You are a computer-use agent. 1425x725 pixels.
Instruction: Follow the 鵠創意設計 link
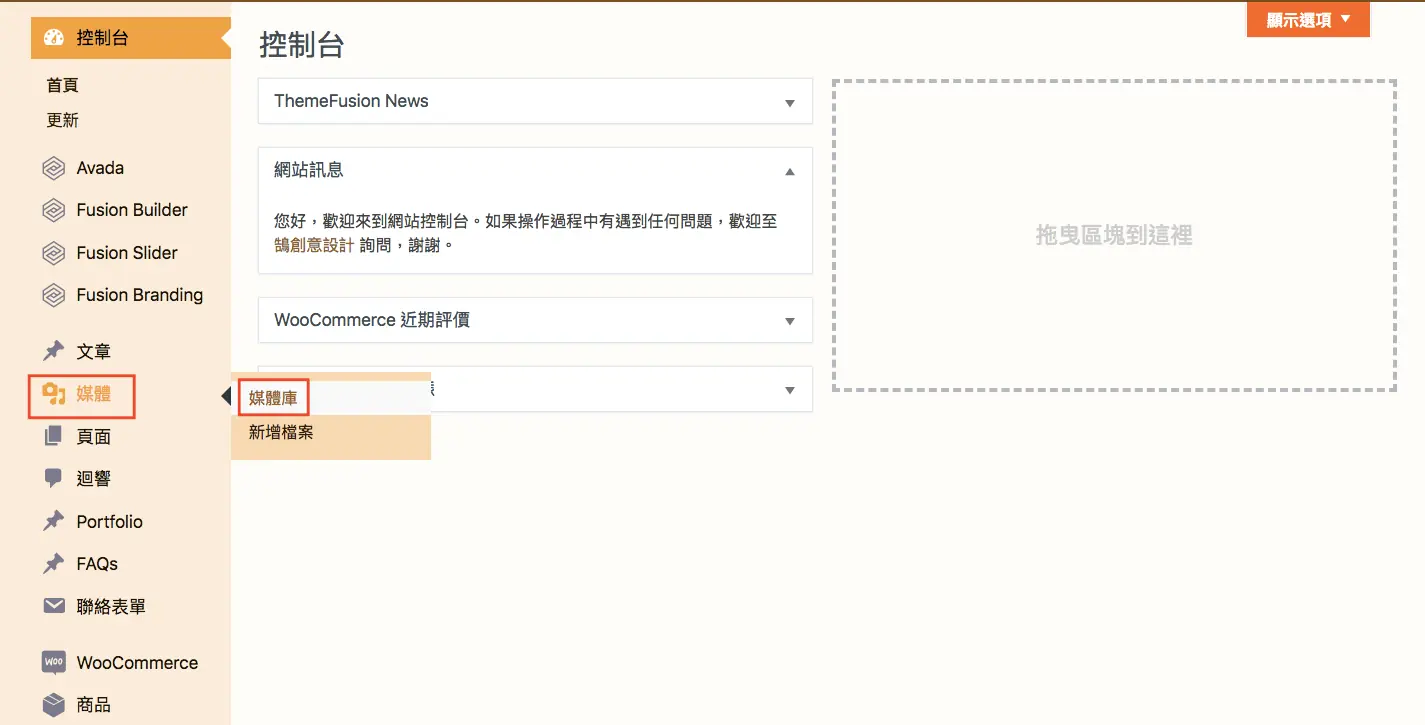[x=314, y=244]
